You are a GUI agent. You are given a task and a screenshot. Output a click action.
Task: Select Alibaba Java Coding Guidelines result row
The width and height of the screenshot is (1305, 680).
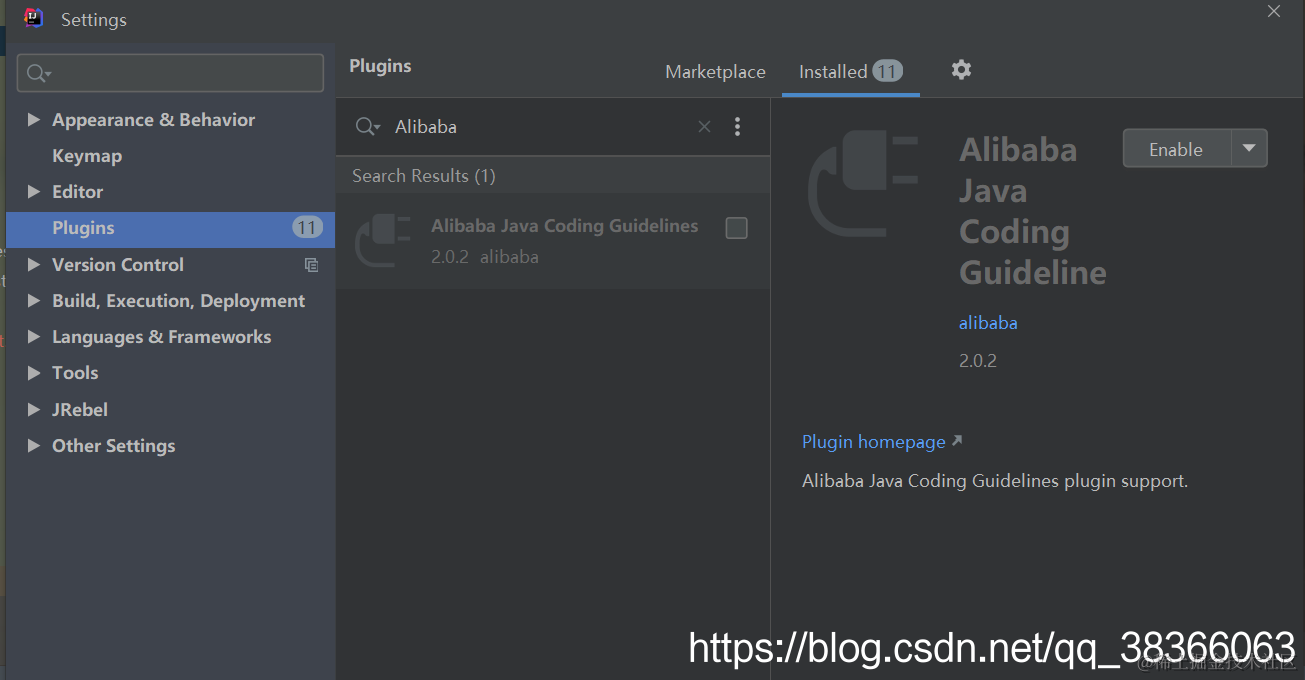(552, 241)
